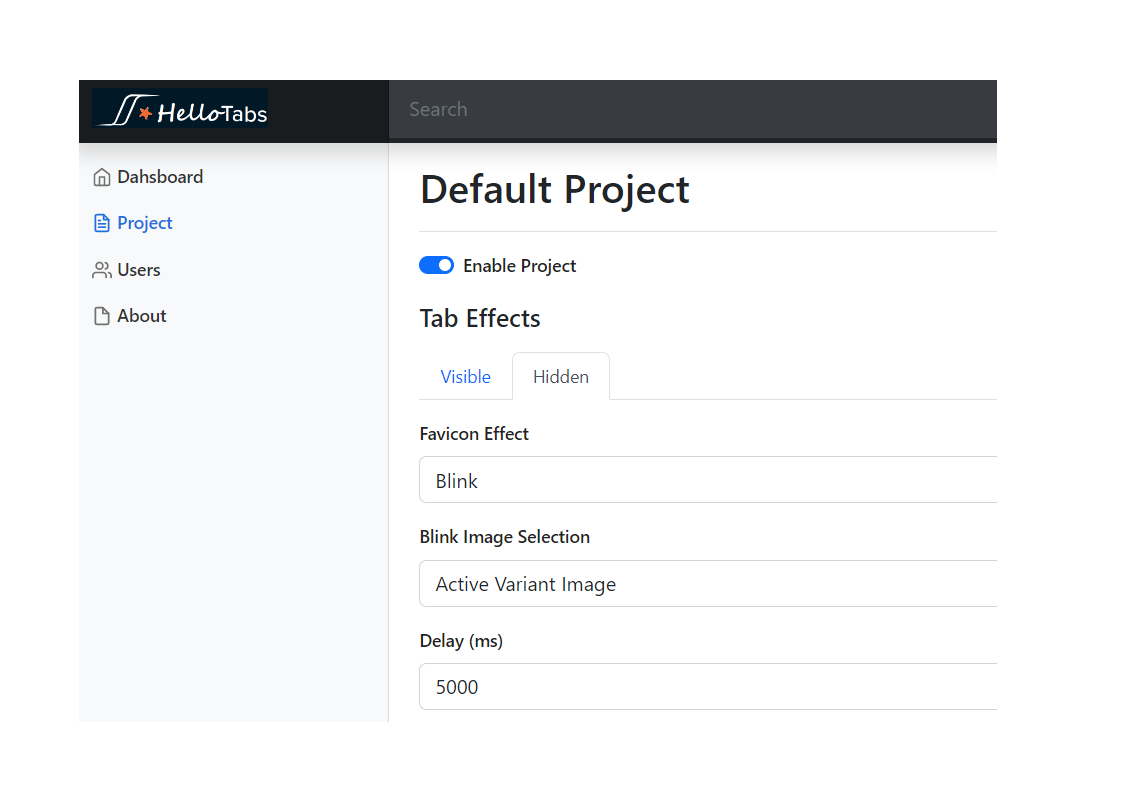Click the Tab Effects heading
This screenshot has width=1122, height=793.
480,318
